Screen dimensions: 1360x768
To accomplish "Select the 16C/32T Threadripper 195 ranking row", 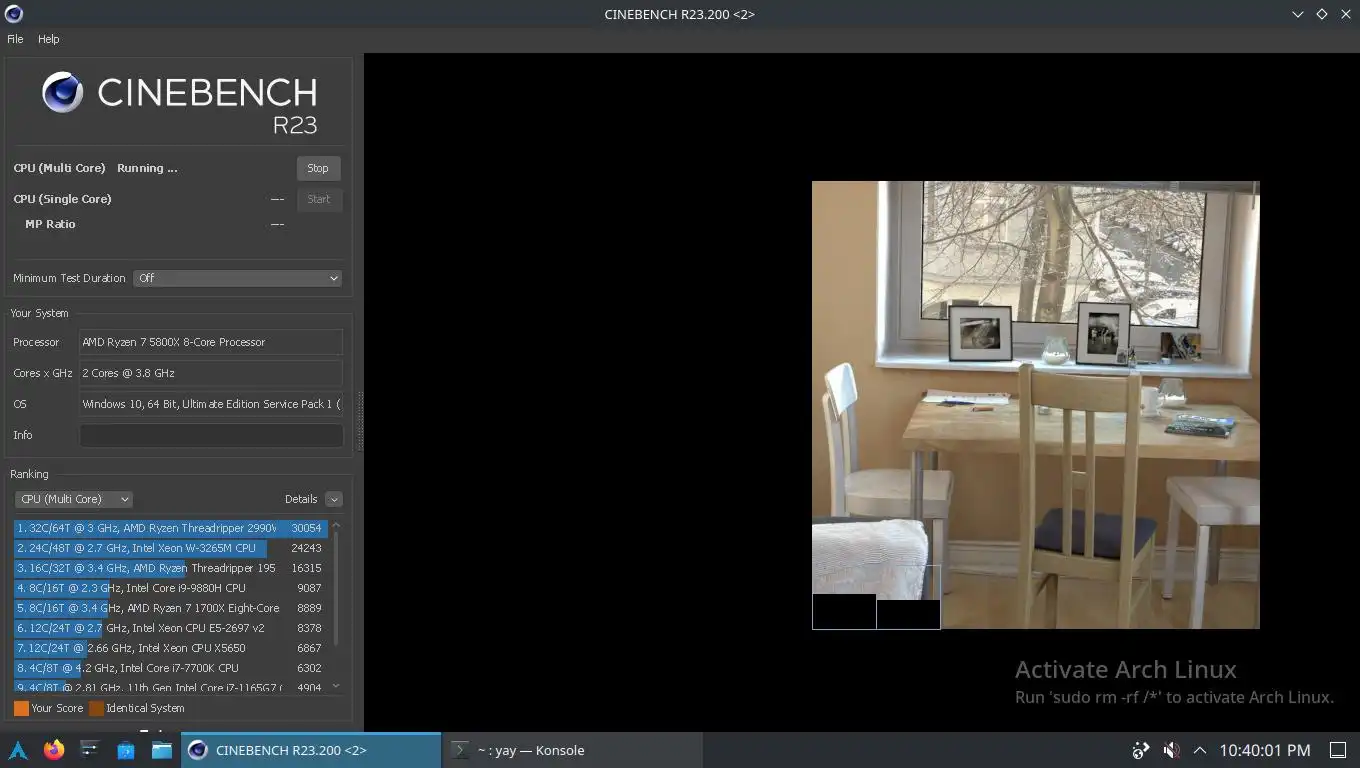I will click(171, 568).
